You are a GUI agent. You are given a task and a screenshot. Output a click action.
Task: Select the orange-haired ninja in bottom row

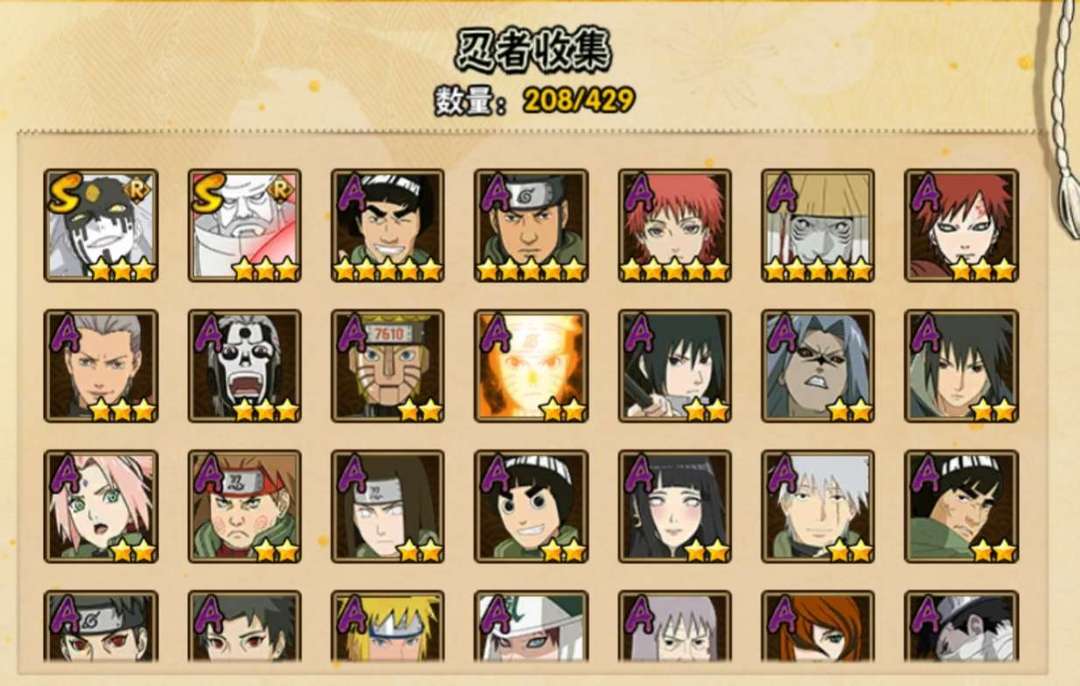818,625
